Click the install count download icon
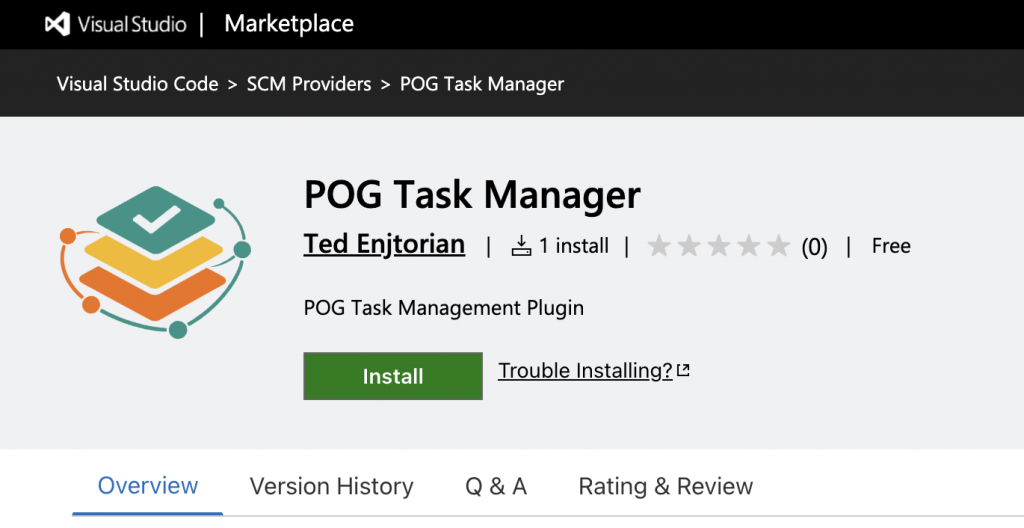 (x=521, y=246)
